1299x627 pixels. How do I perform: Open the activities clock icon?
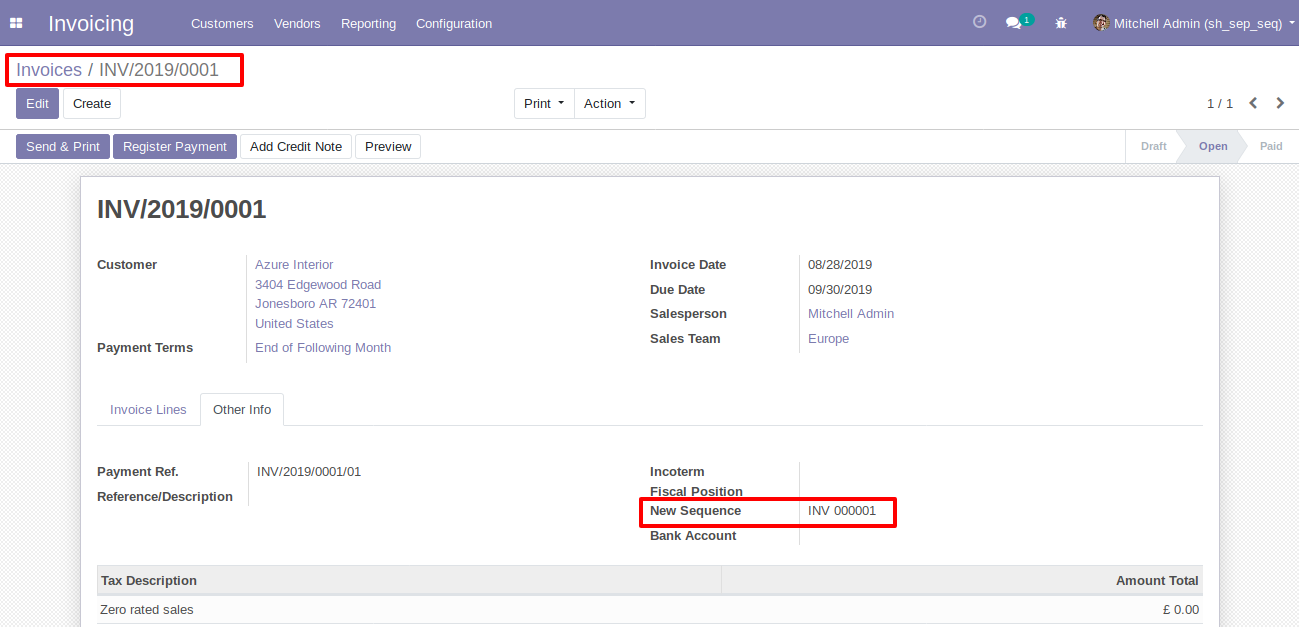(979, 22)
